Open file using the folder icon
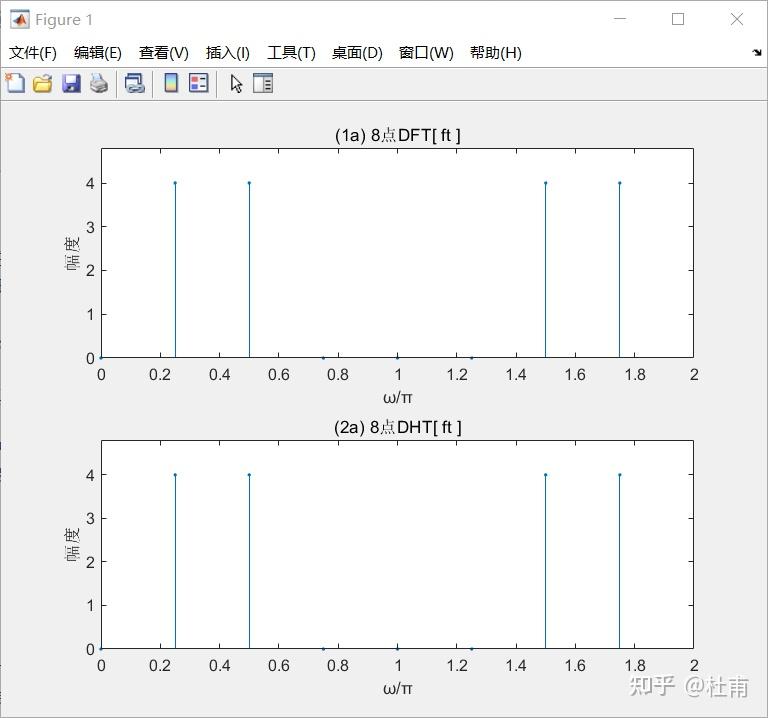This screenshot has height=718, width=768. click(43, 83)
